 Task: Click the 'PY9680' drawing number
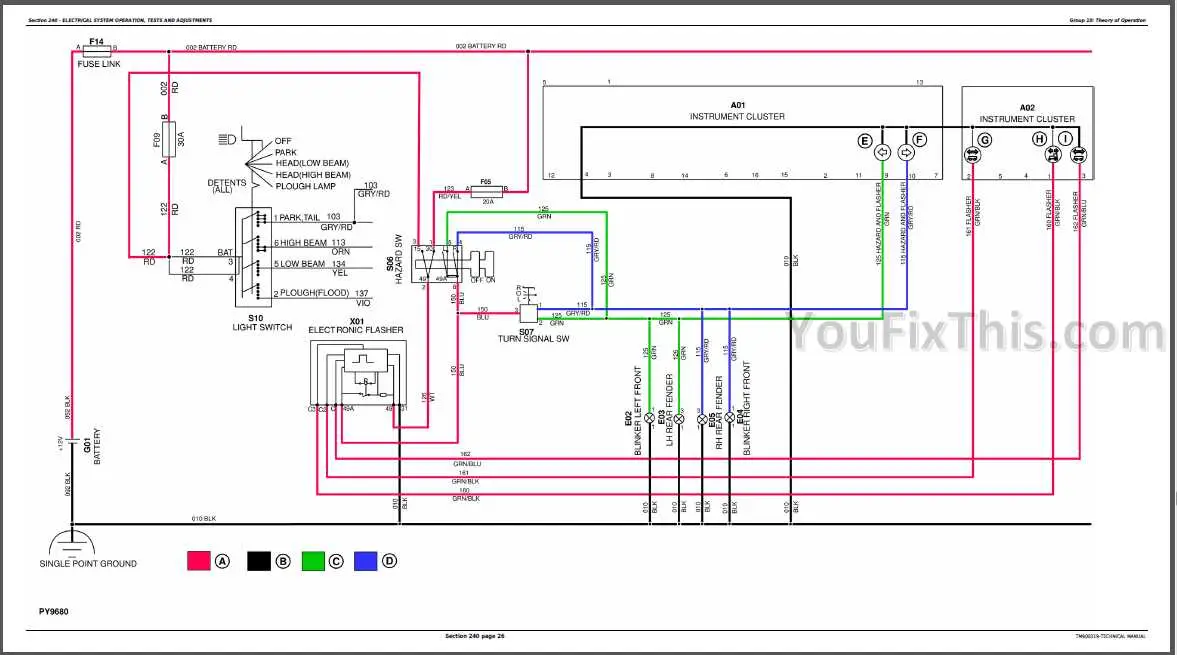(53, 611)
